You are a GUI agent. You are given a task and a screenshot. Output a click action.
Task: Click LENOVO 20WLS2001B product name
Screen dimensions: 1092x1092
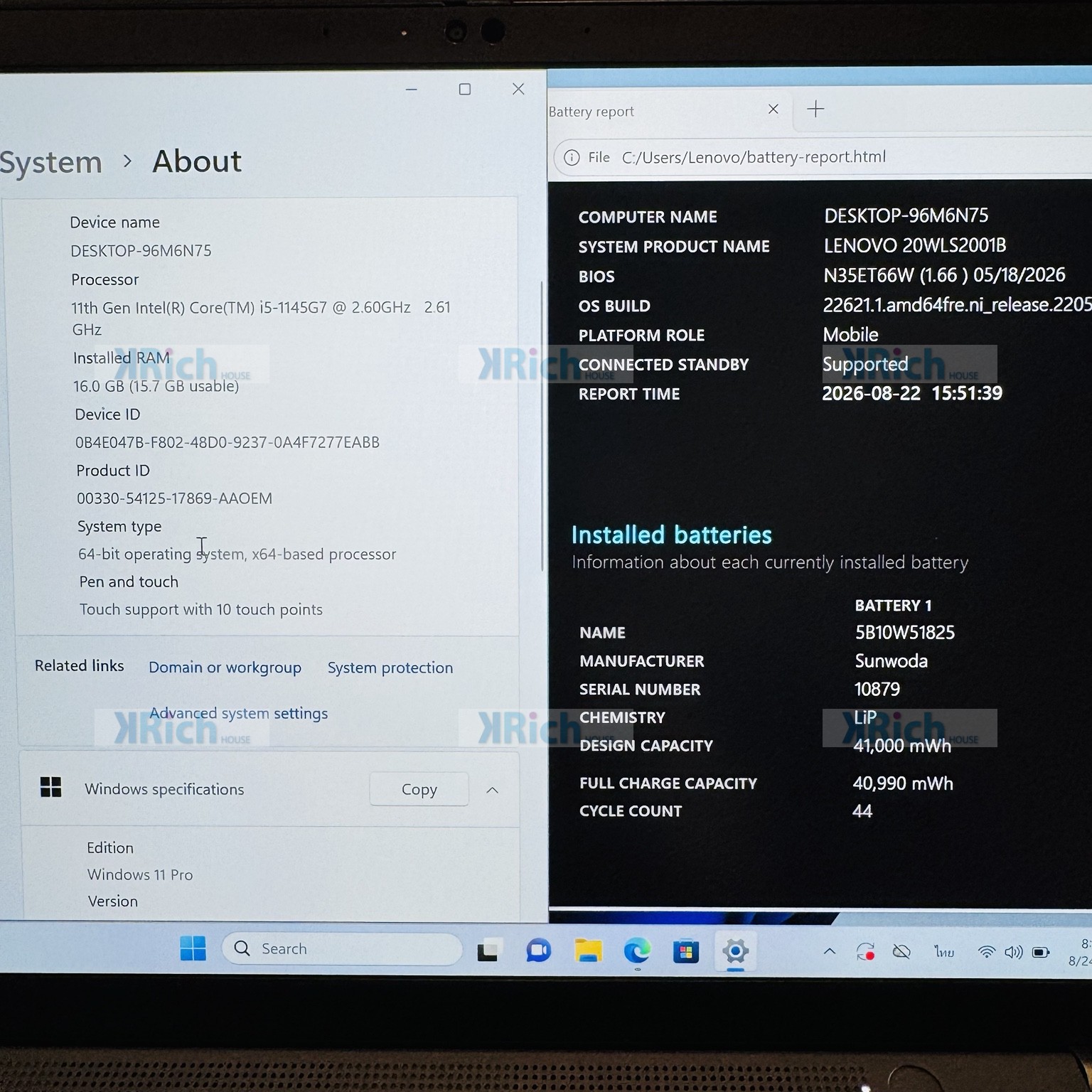tap(915, 245)
